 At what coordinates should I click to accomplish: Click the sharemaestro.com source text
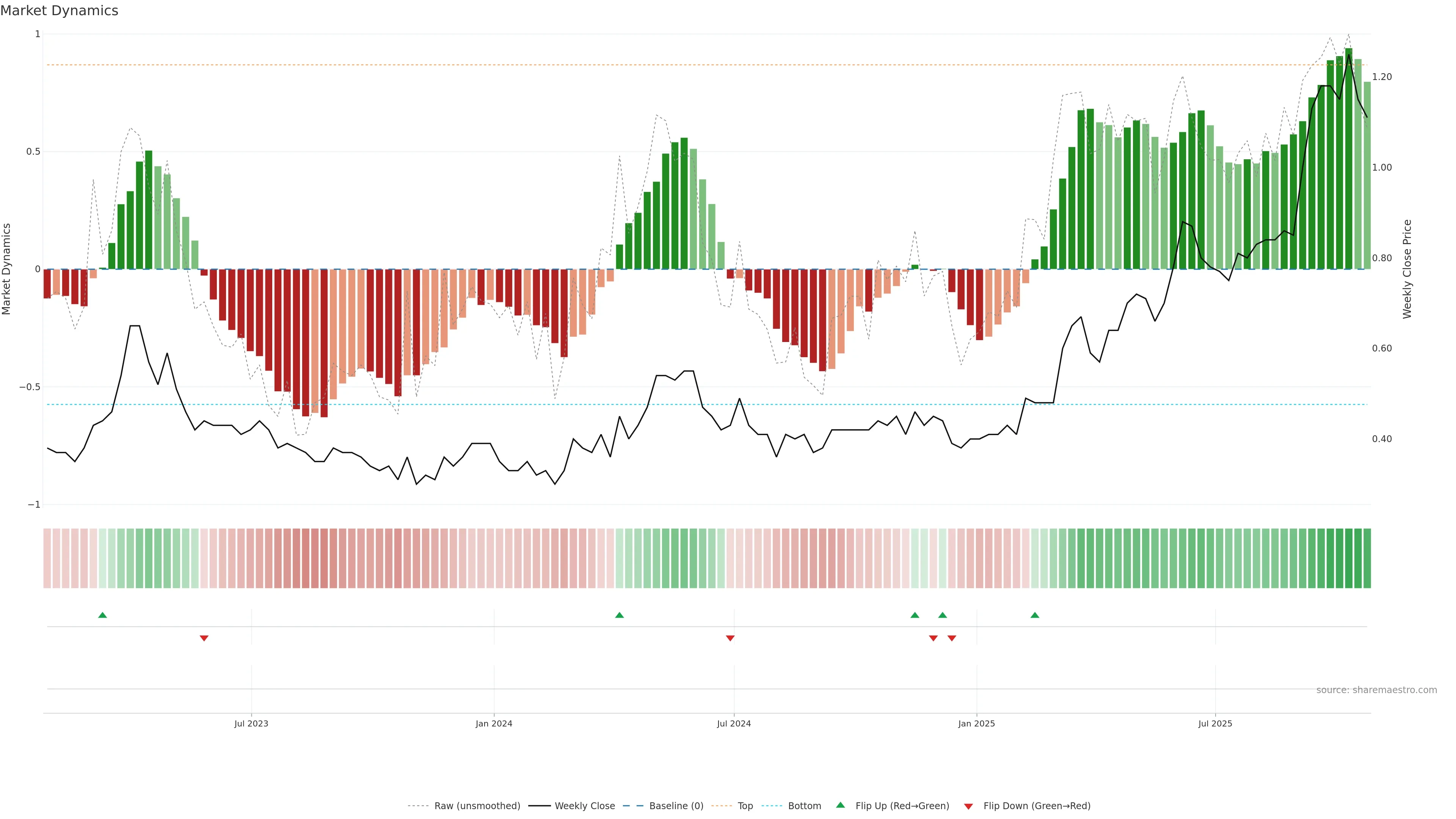pyautogui.click(x=1376, y=690)
